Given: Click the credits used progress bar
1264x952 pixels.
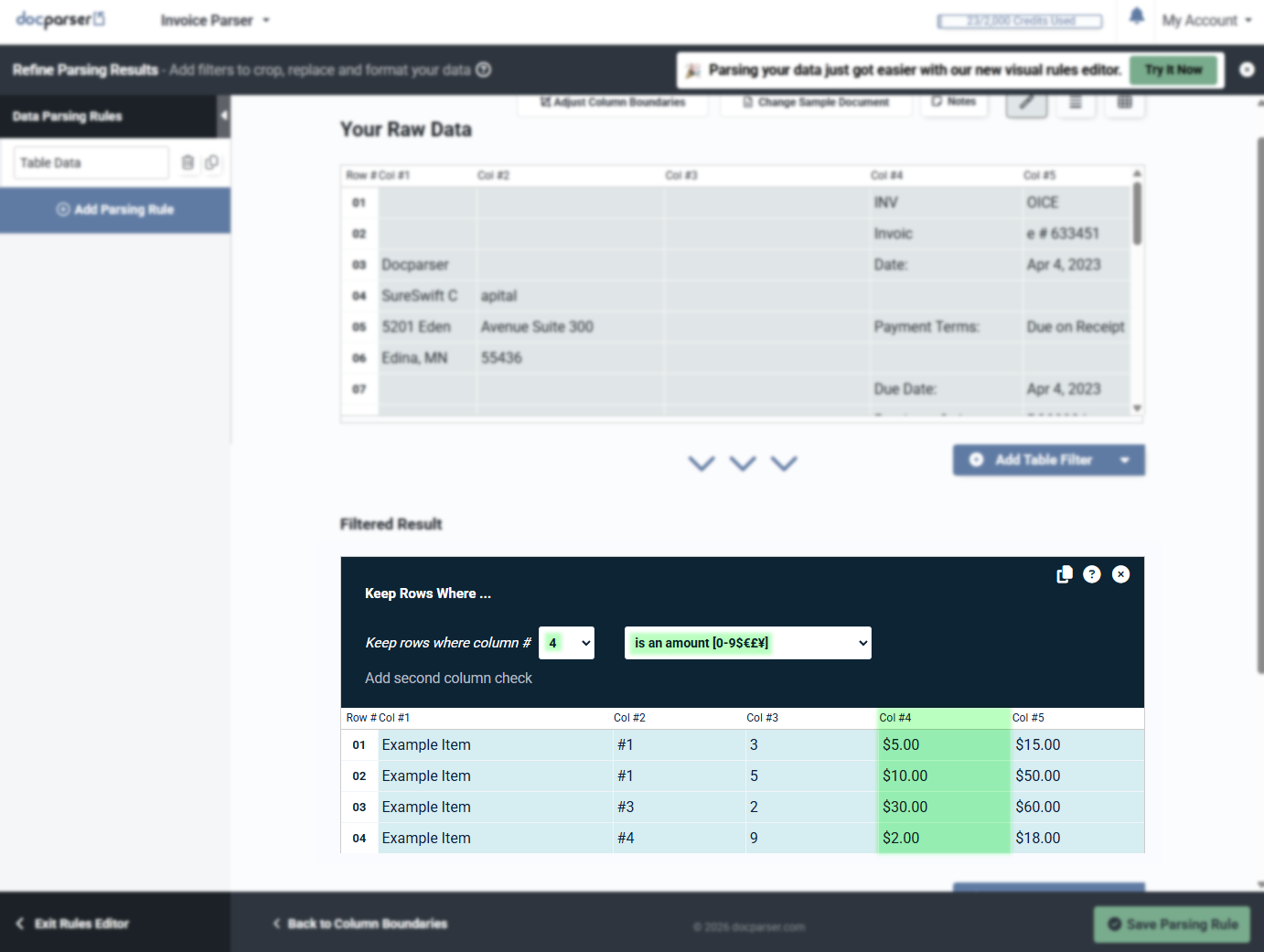Looking at the screenshot, I should coord(1019,21).
